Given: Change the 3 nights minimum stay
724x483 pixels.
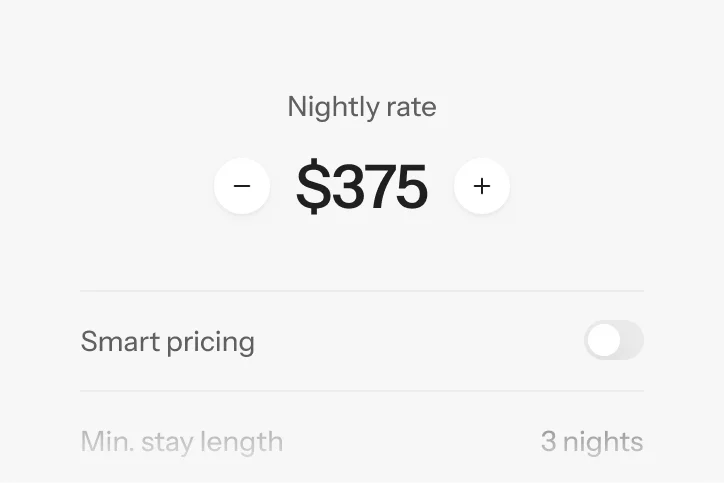Looking at the screenshot, I should coord(591,441).
